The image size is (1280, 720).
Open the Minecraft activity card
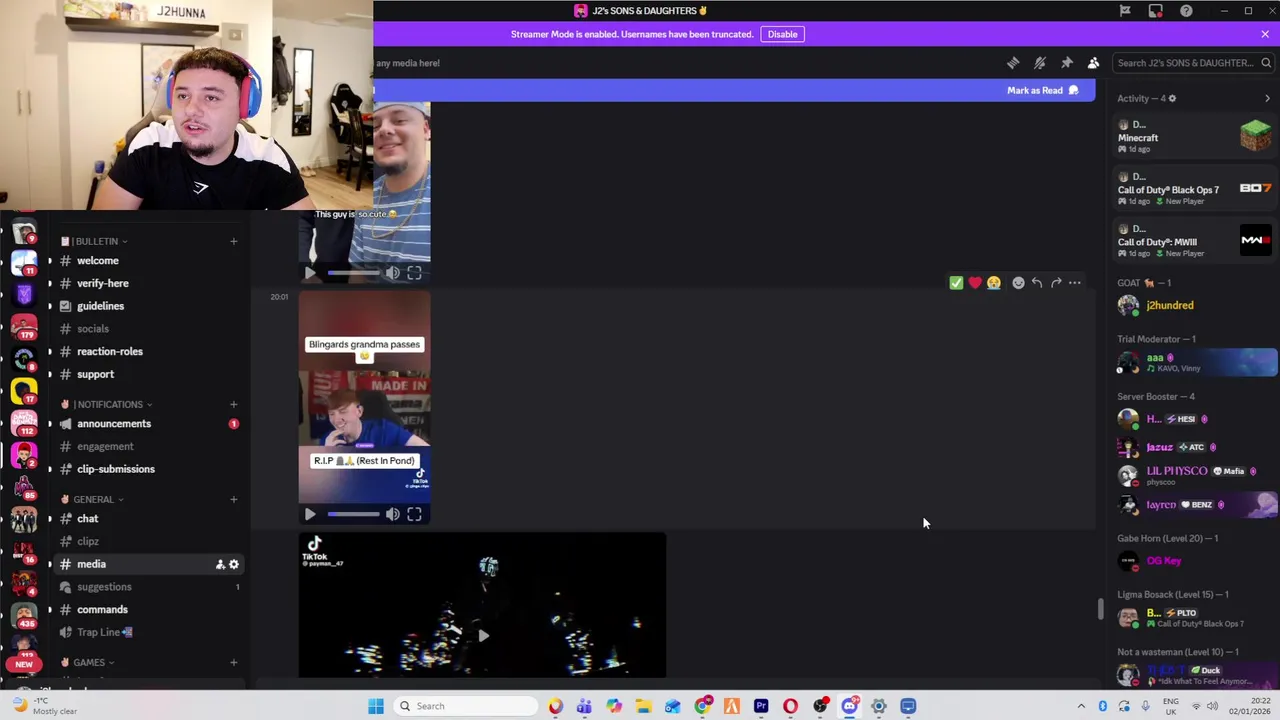coord(1195,137)
